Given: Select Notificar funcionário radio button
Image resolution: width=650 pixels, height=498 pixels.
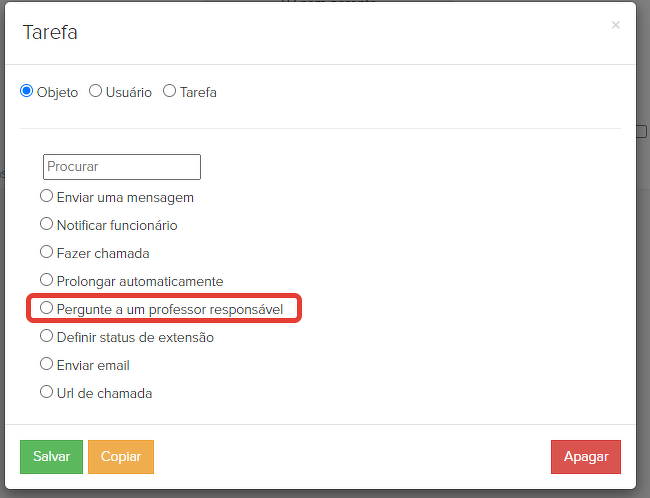Looking at the screenshot, I should click(47, 225).
